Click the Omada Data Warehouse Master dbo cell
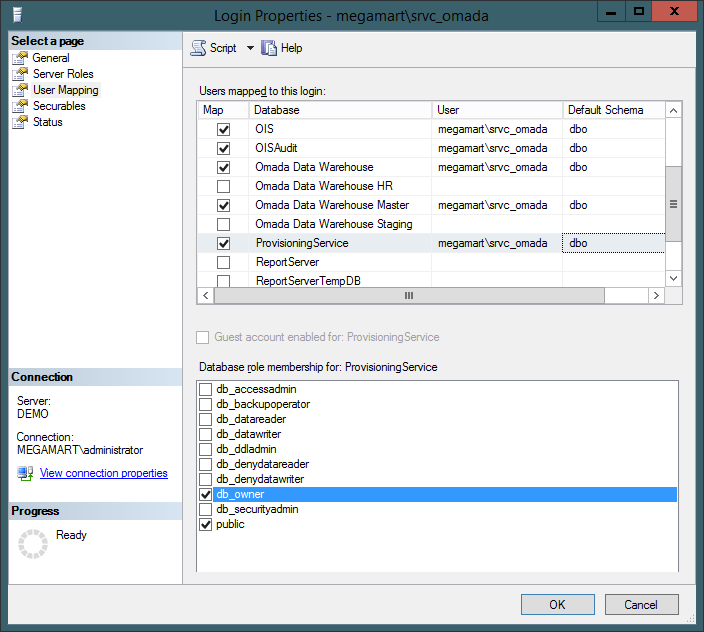704x632 pixels. (x=614, y=205)
